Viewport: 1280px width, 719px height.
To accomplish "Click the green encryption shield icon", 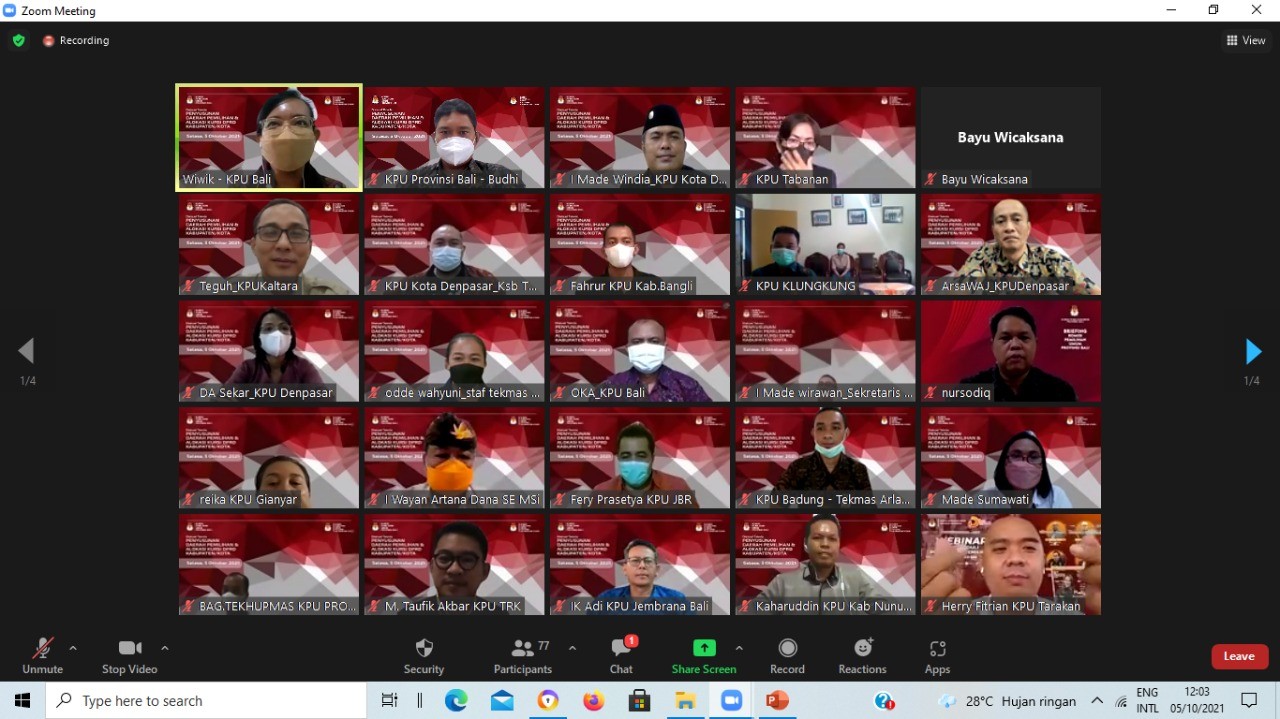I will [19, 41].
